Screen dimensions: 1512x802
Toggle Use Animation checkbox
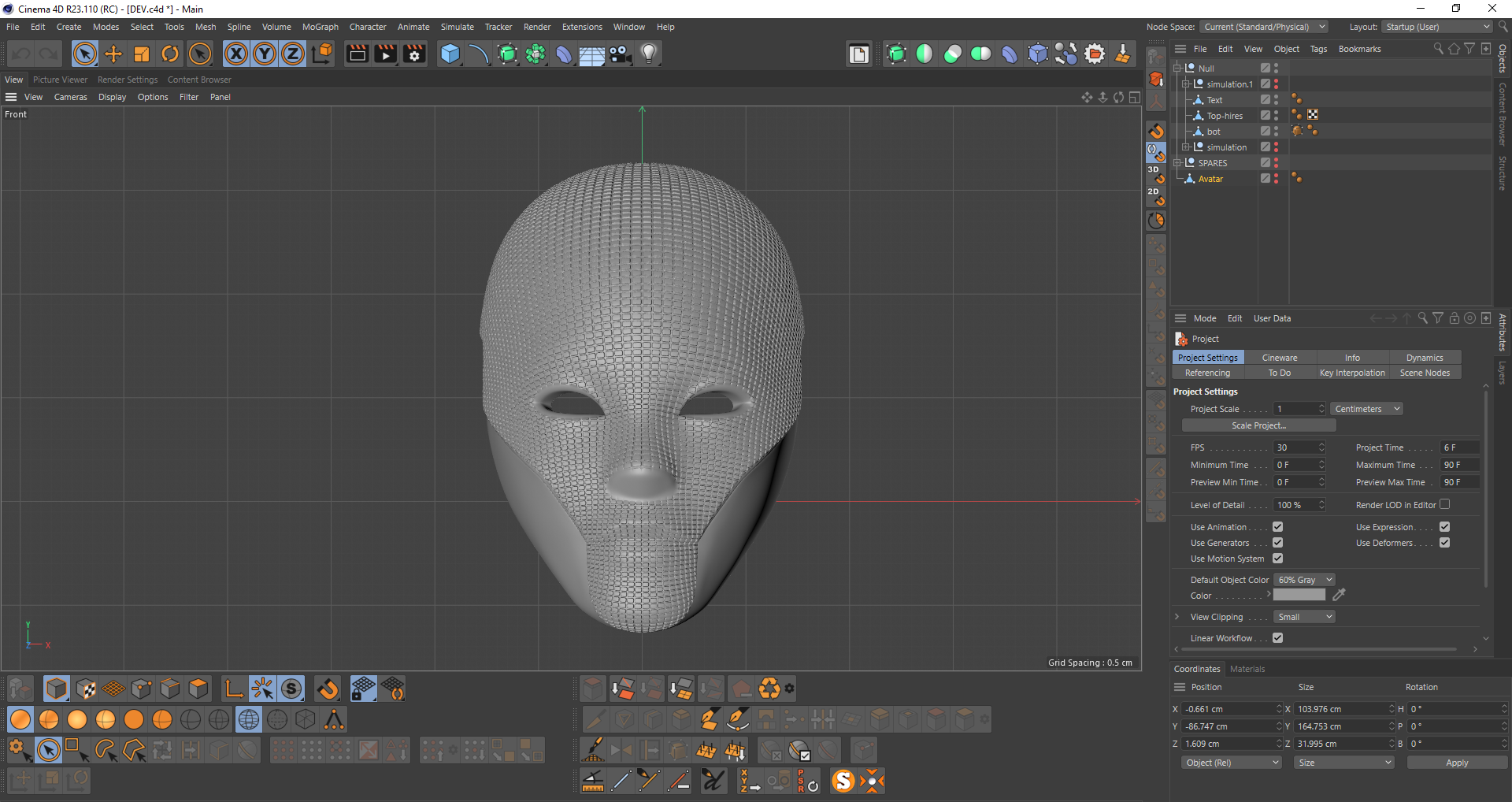tap(1278, 527)
